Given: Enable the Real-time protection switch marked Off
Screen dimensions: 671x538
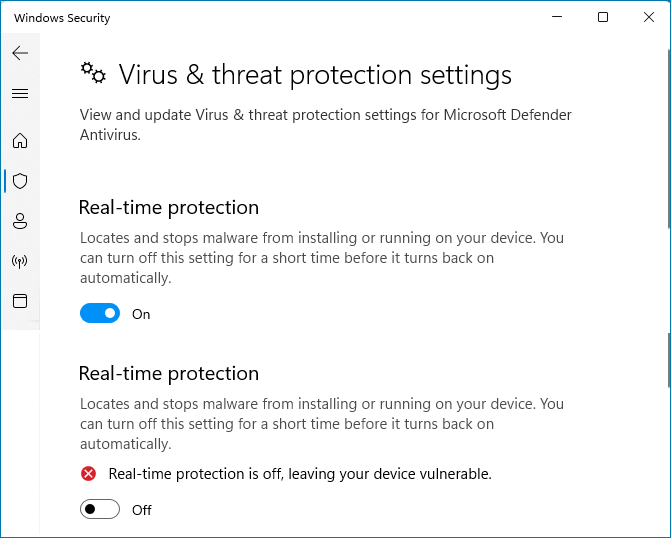Looking at the screenshot, I should (100, 510).
